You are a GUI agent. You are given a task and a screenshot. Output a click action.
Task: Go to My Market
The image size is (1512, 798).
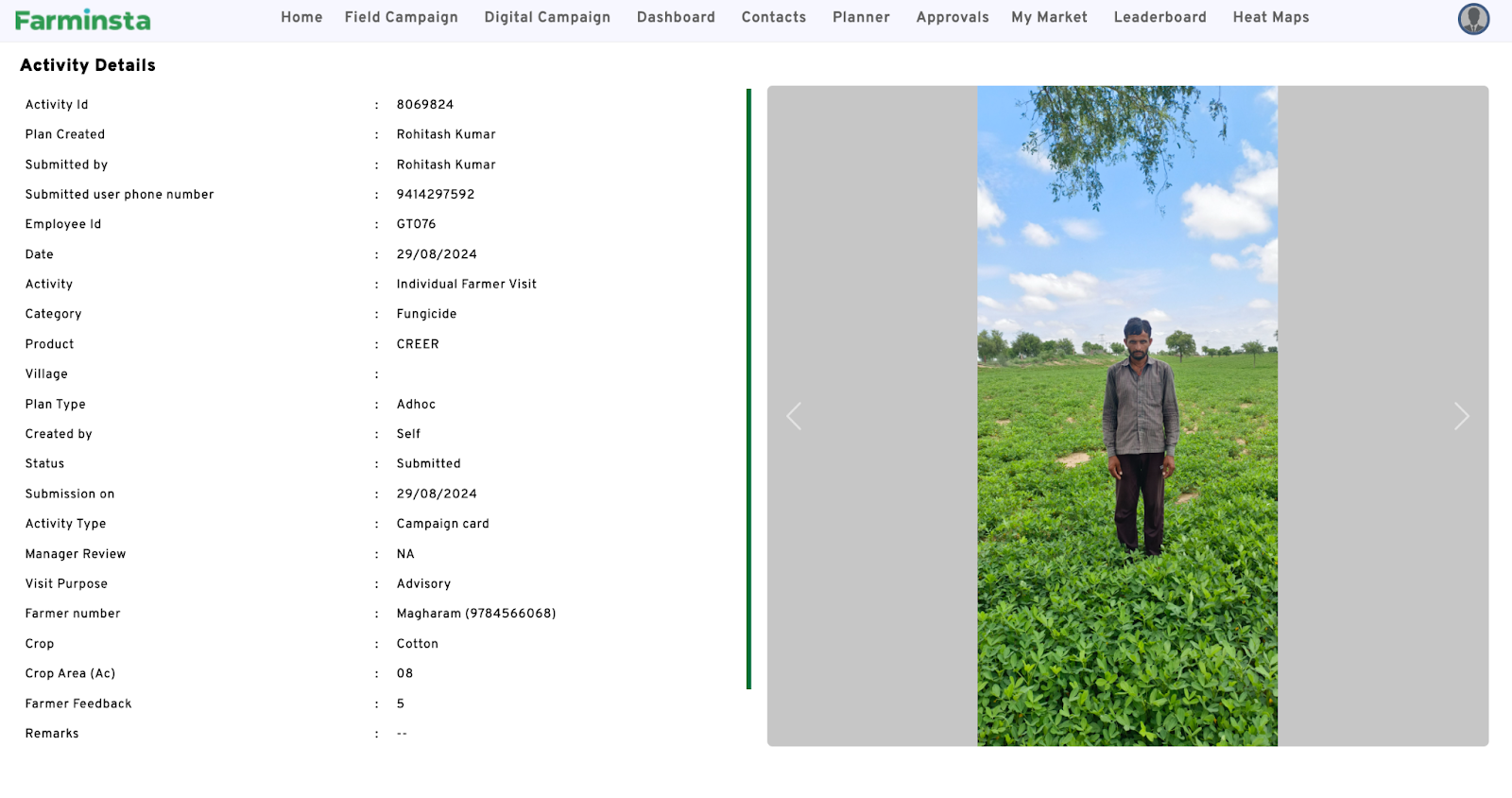1049,17
